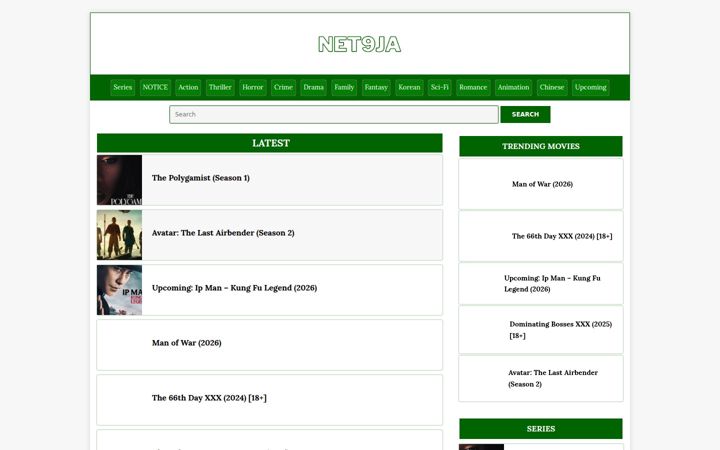720x450 pixels.
Task: Open the Series category
Action: pyautogui.click(x=123, y=87)
